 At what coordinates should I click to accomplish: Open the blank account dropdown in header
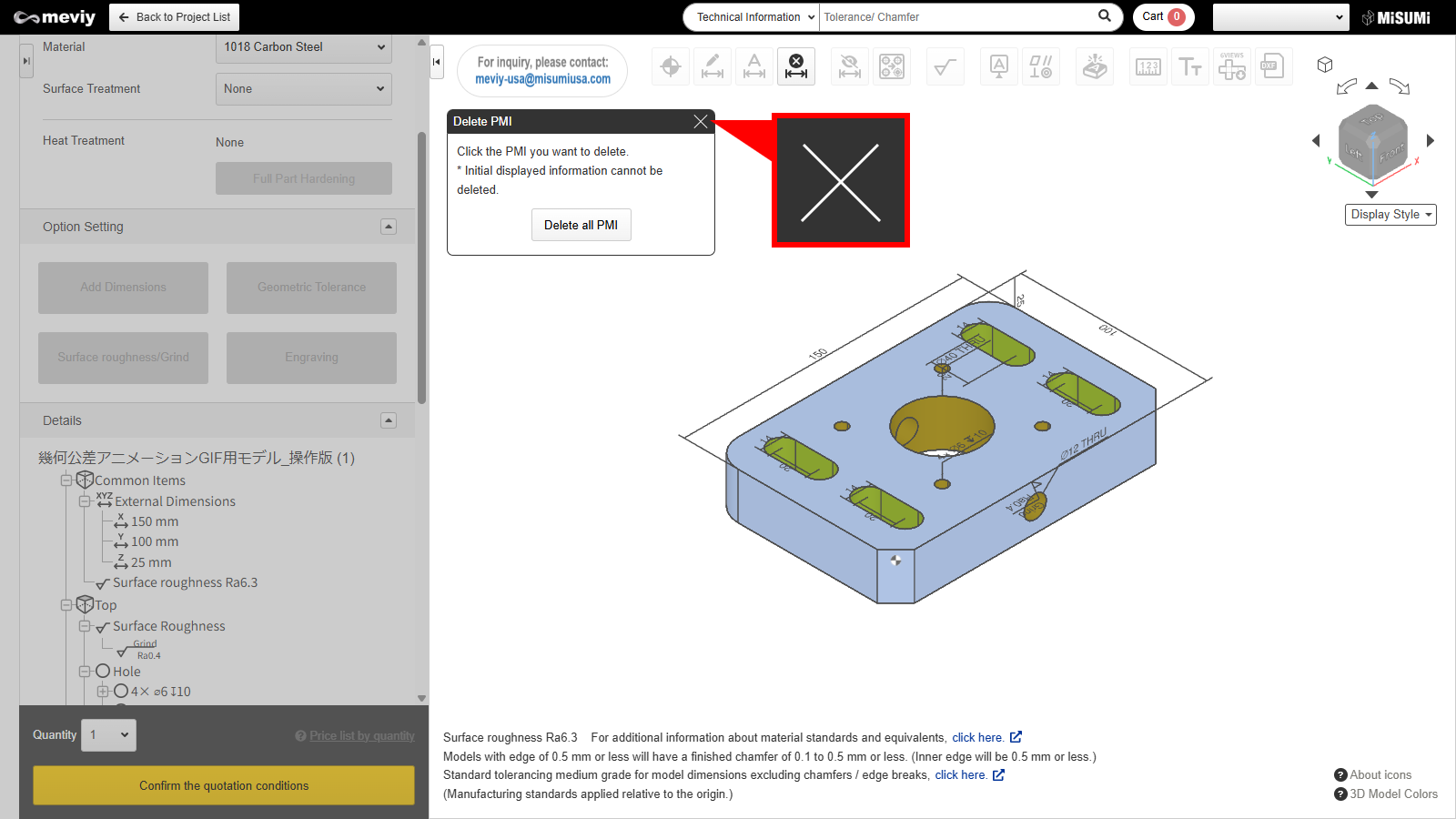pyautogui.click(x=1280, y=17)
